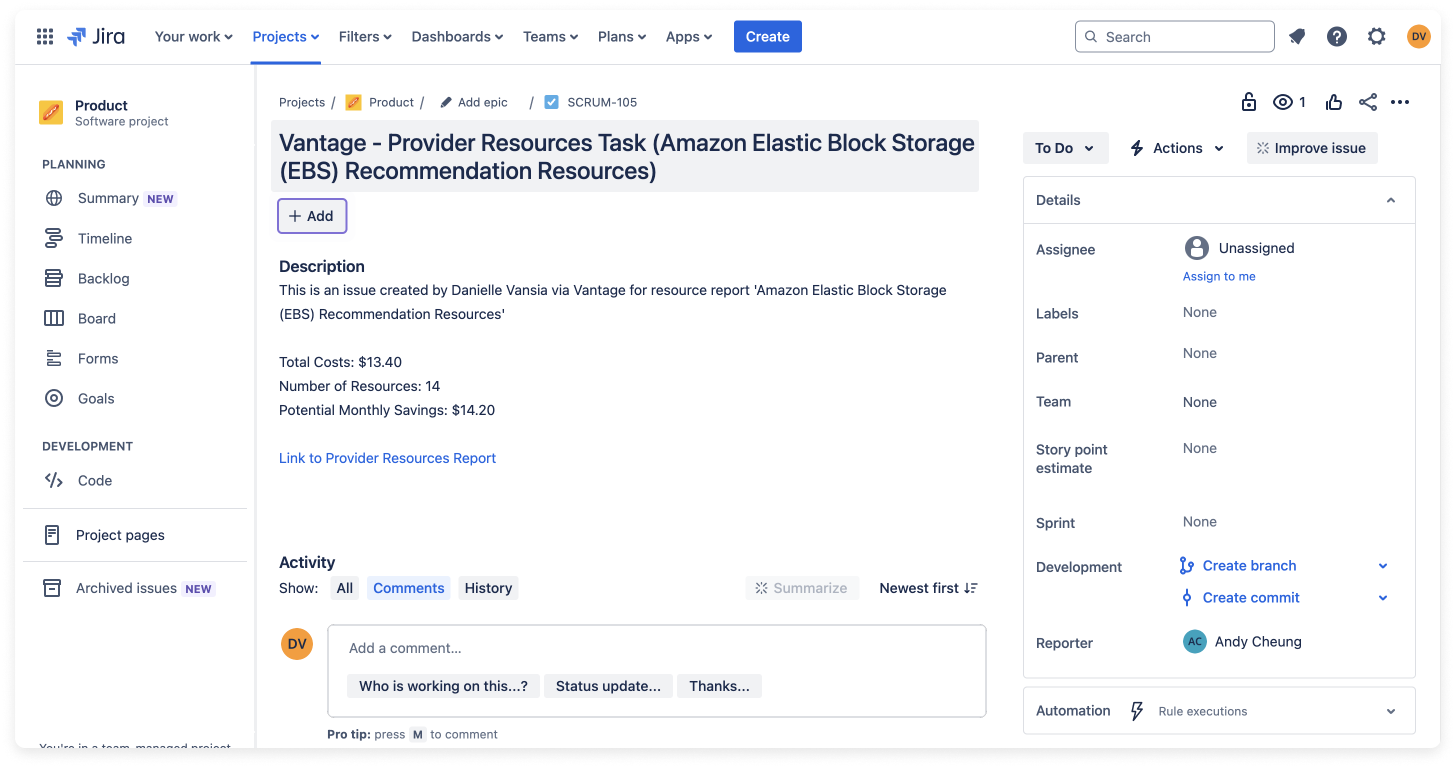Click the Create branch icon

[x=1187, y=566]
